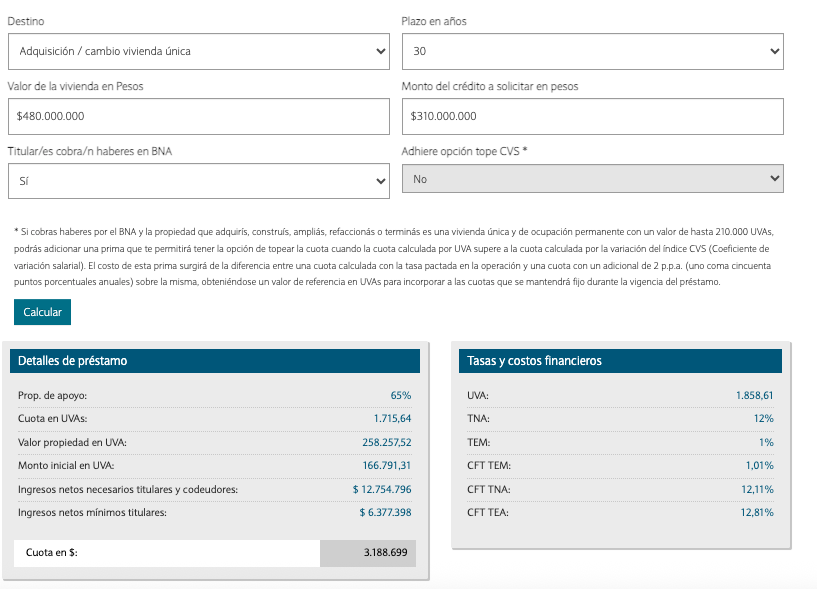Click the CFT TEM value 1,01%

(x=760, y=465)
